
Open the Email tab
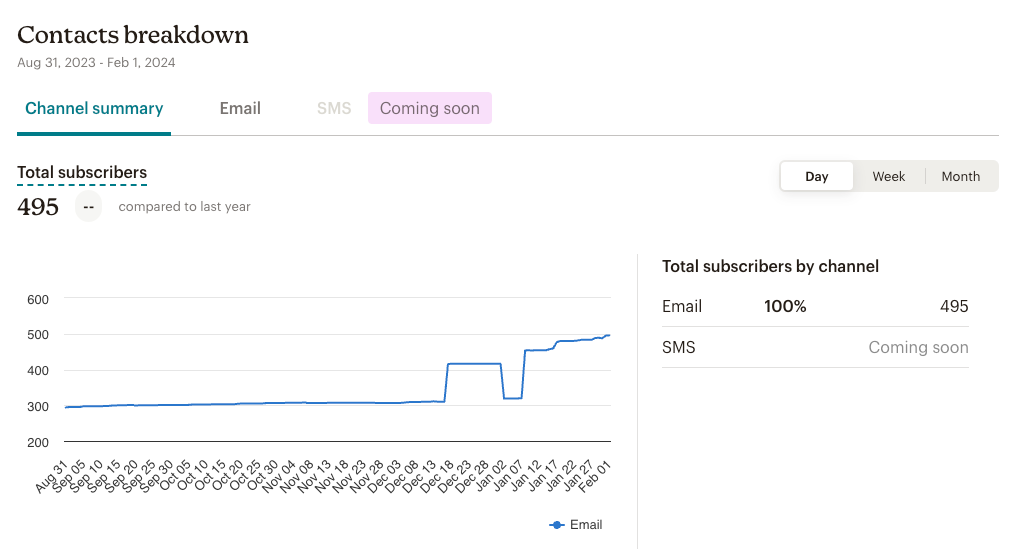tap(240, 108)
